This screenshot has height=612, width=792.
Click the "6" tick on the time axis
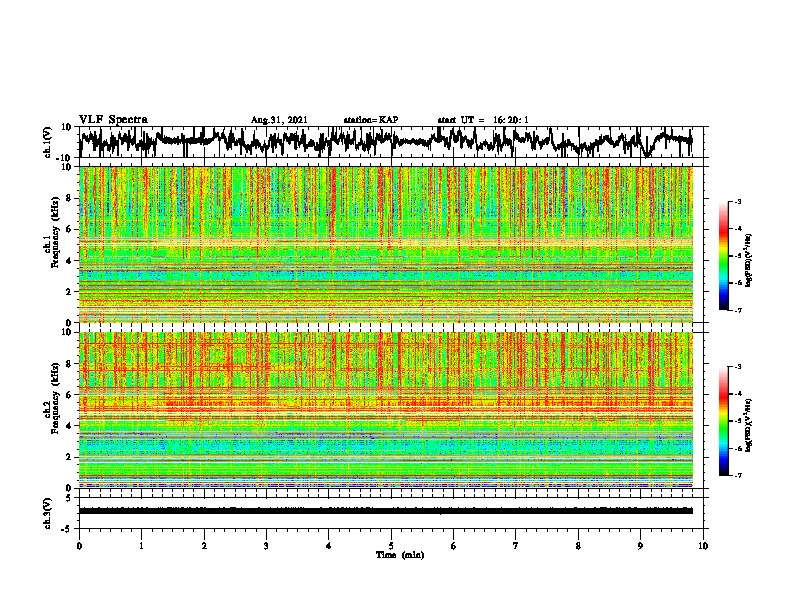454,546
